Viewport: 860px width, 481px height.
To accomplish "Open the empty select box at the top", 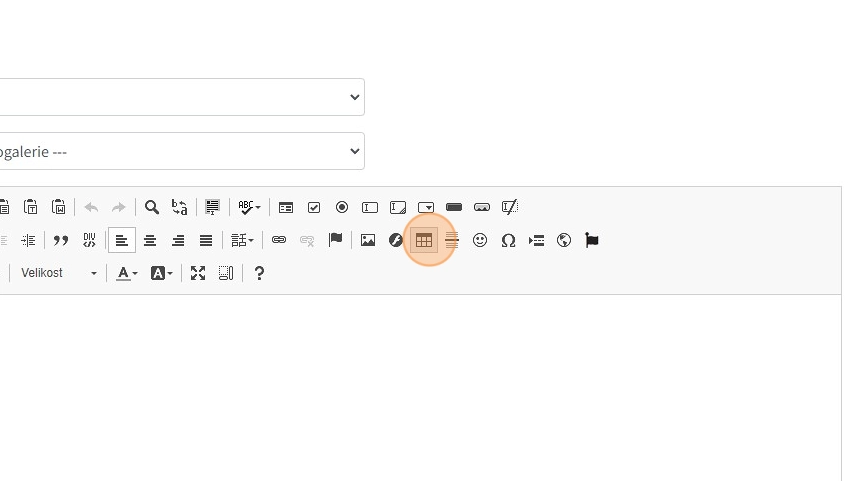I will [180, 97].
